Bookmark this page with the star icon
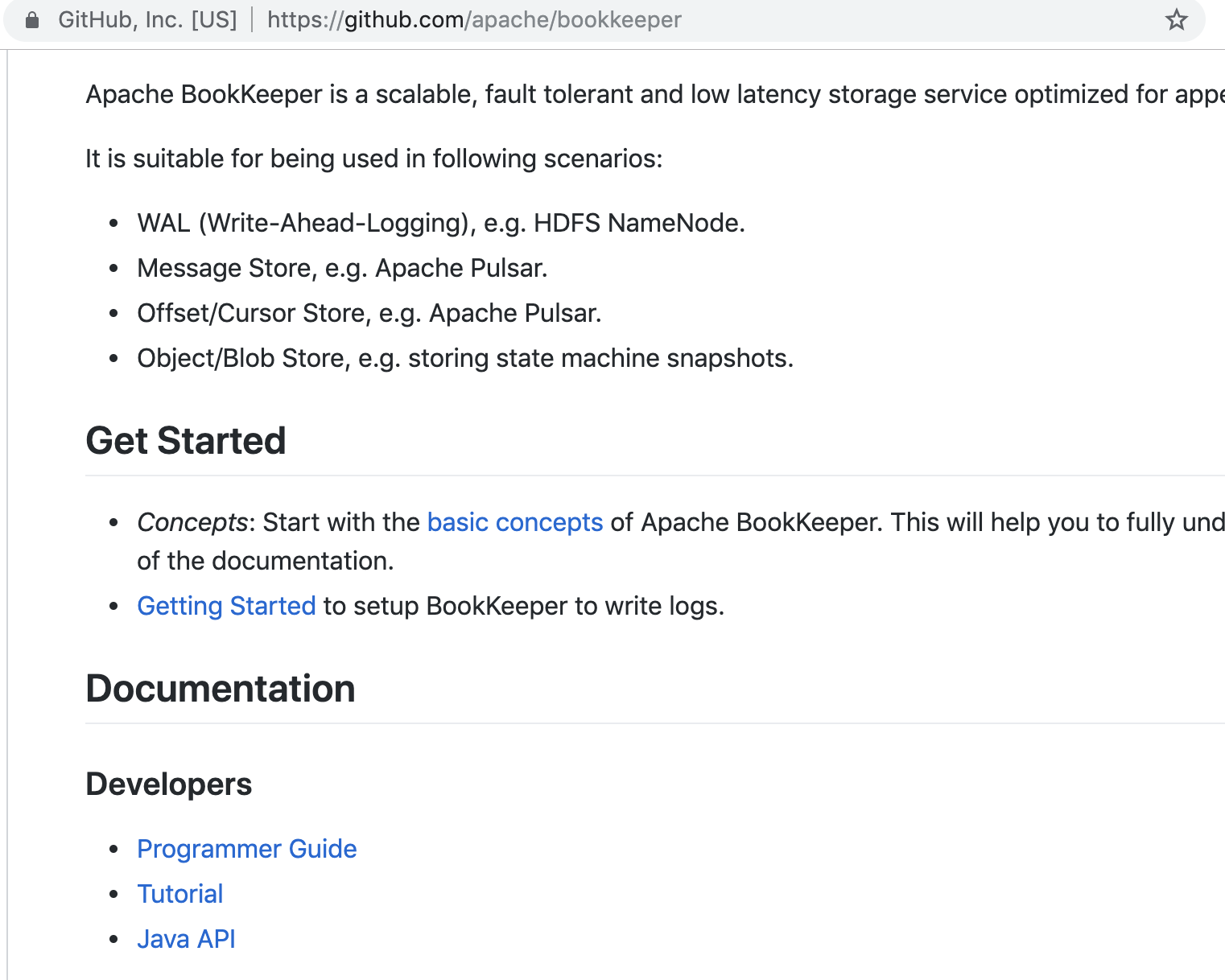This screenshot has height=980, width=1225. pos(1178,20)
